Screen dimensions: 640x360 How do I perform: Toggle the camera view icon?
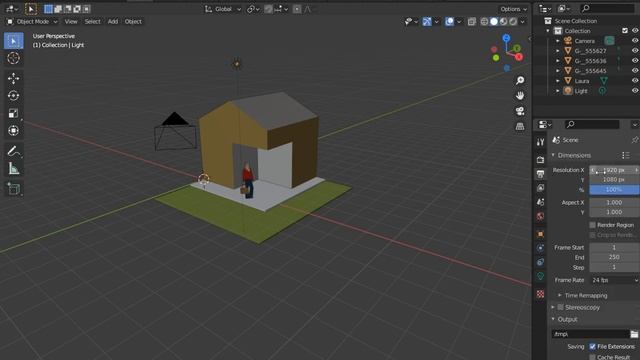520,111
